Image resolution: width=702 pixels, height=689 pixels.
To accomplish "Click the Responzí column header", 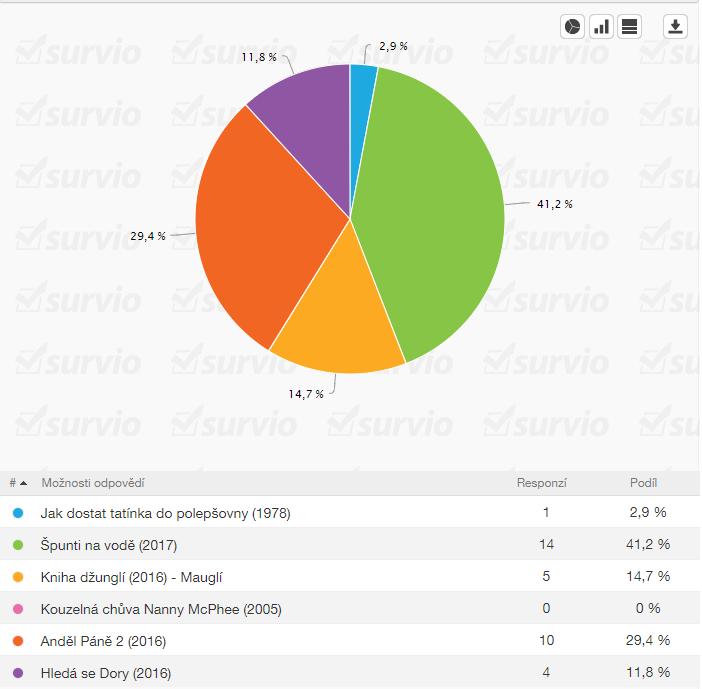I will click(542, 483).
